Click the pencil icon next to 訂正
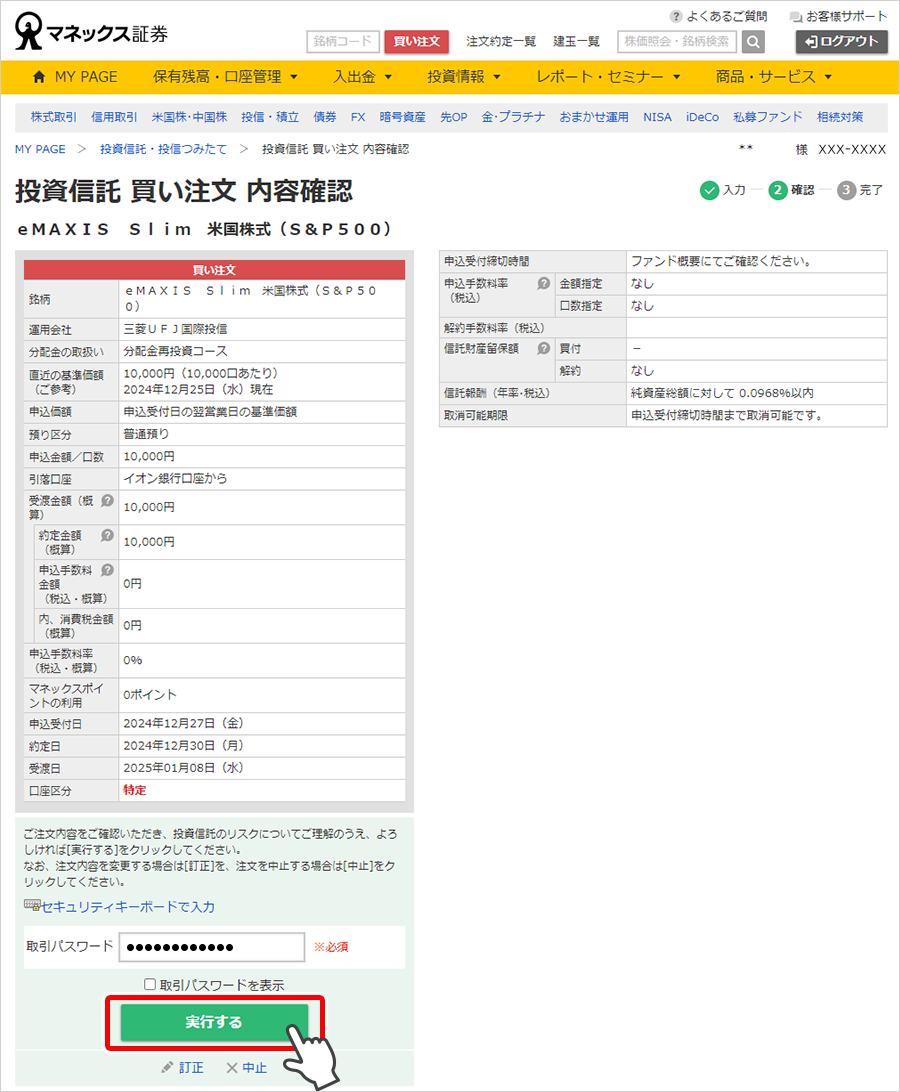Viewport: 900px width, 1092px height. pyautogui.click(x=167, y=1068)
